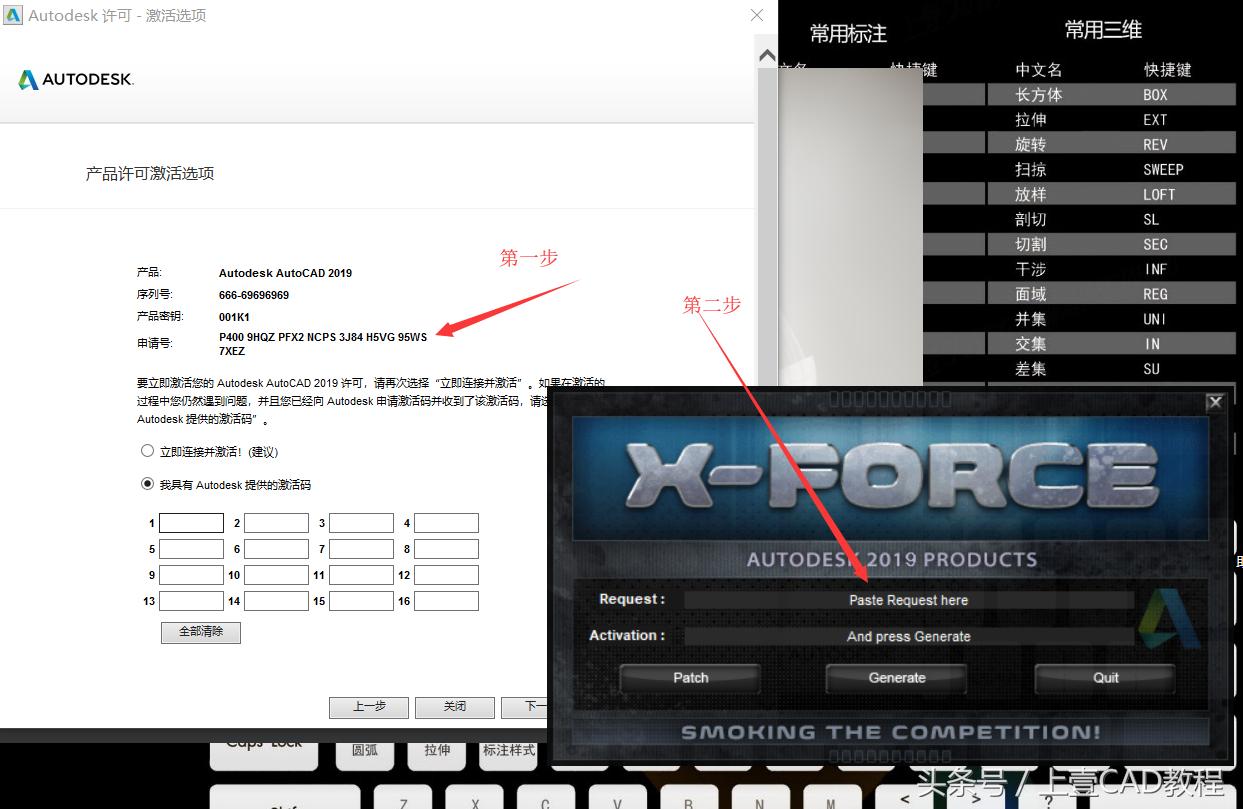Click activation code input field 10
1243x809 pixels.
click(277, 575)
